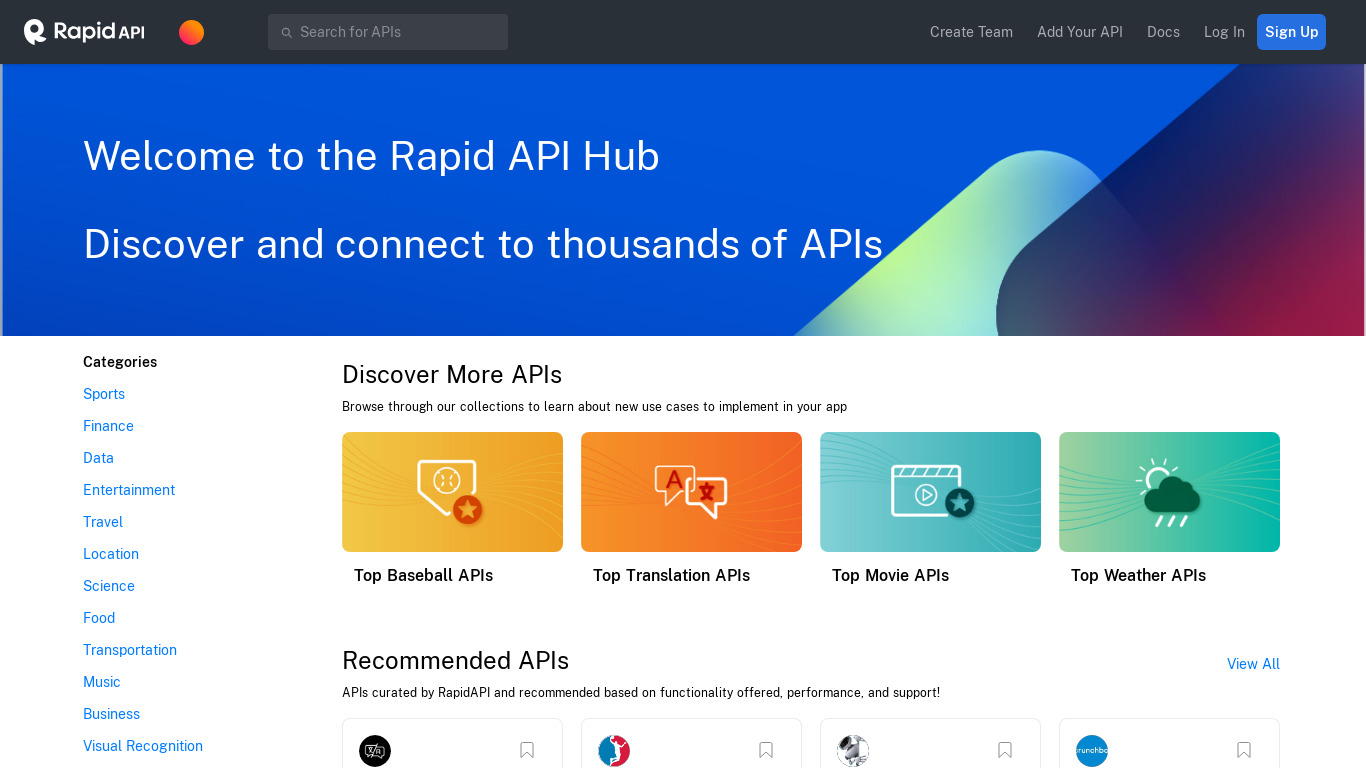Bookmark the Crunchbase API card
The image size is (1366, 768).
tap(1244, 750)
